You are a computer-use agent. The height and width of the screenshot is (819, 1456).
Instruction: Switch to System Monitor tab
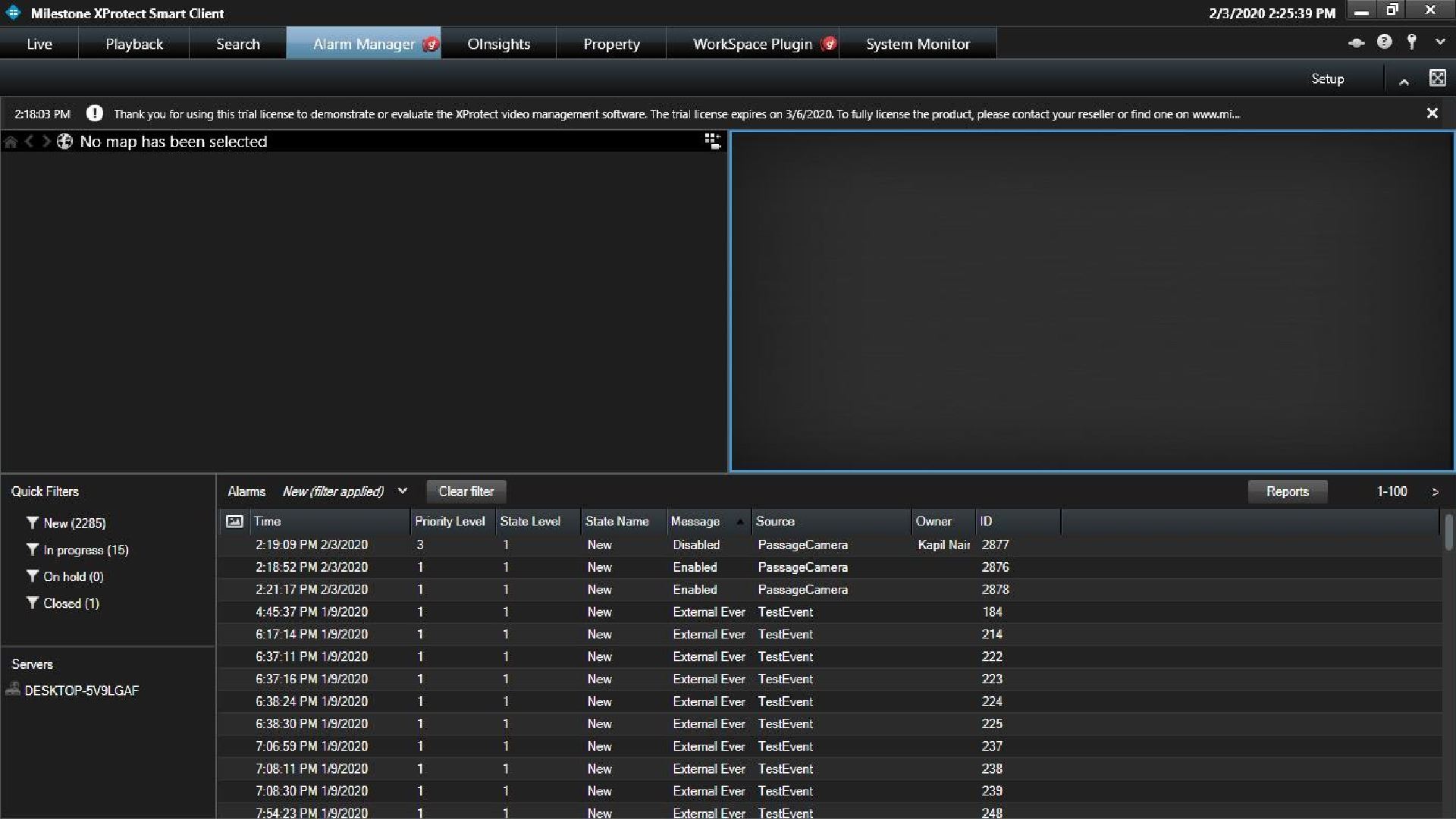pyautogui.click(x=918, y=44)
